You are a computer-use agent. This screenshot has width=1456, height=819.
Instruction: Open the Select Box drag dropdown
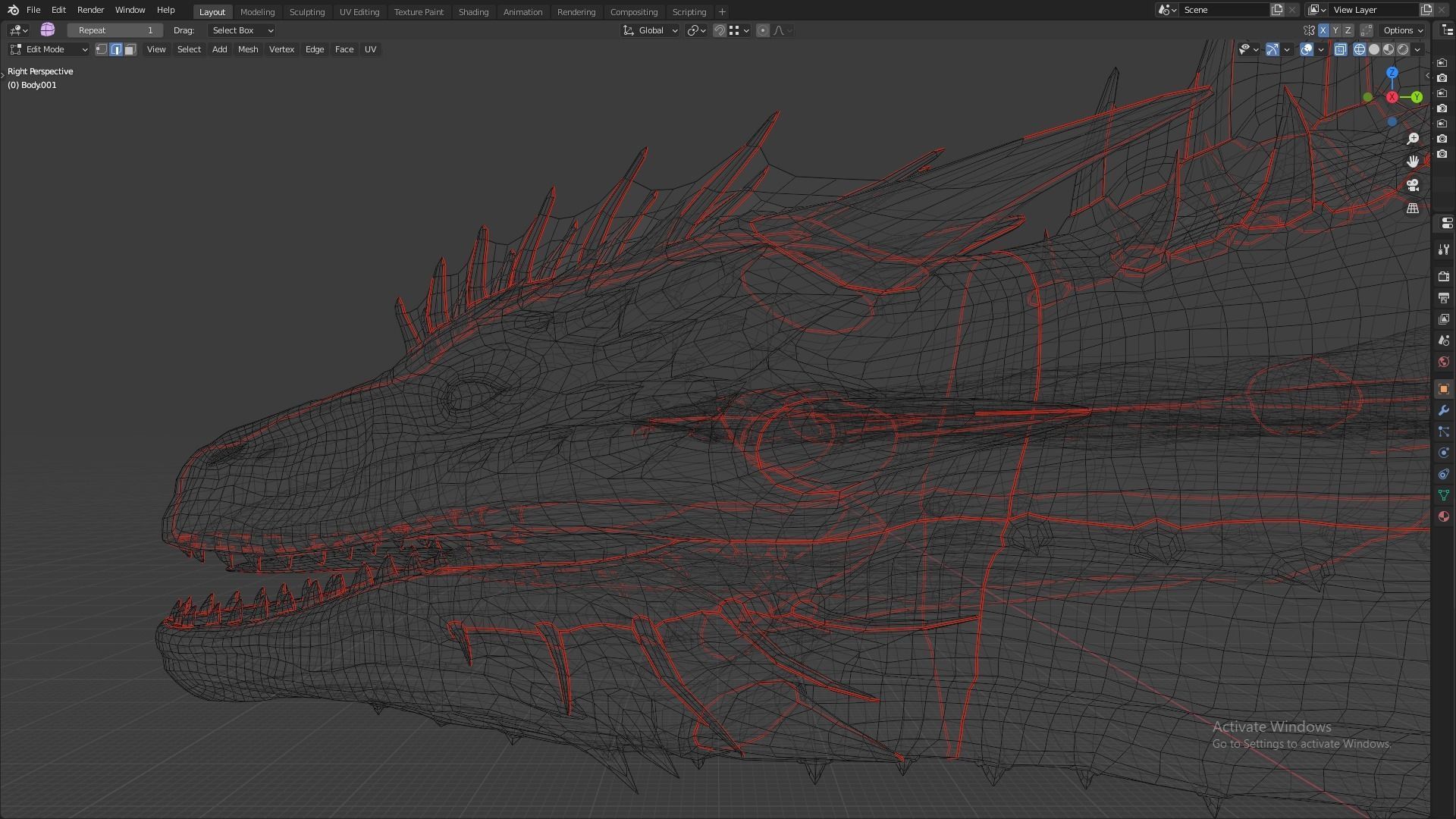[242, 30]
